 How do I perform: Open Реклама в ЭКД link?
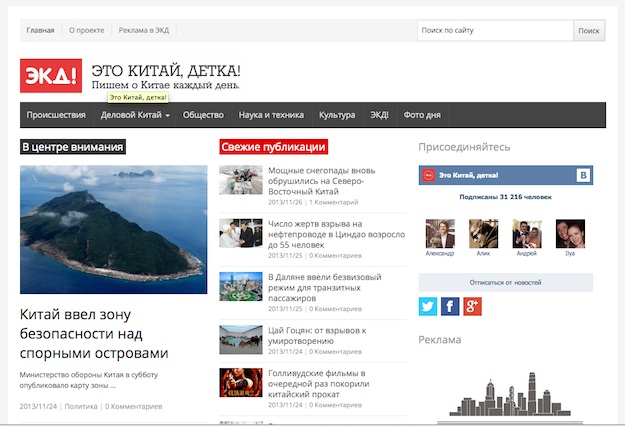click(144, 30)
